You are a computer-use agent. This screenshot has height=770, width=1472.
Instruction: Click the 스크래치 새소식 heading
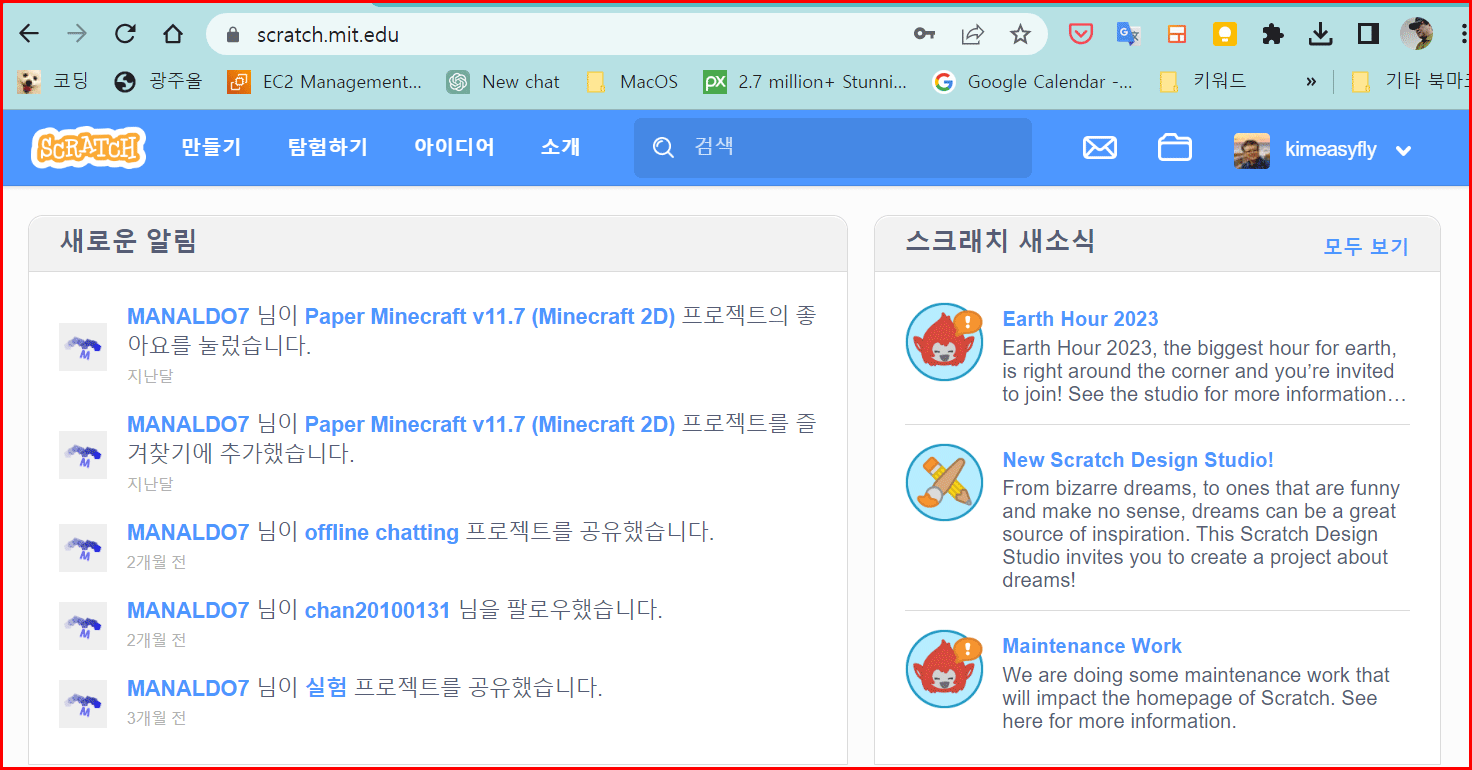(x=1000, y=241)
